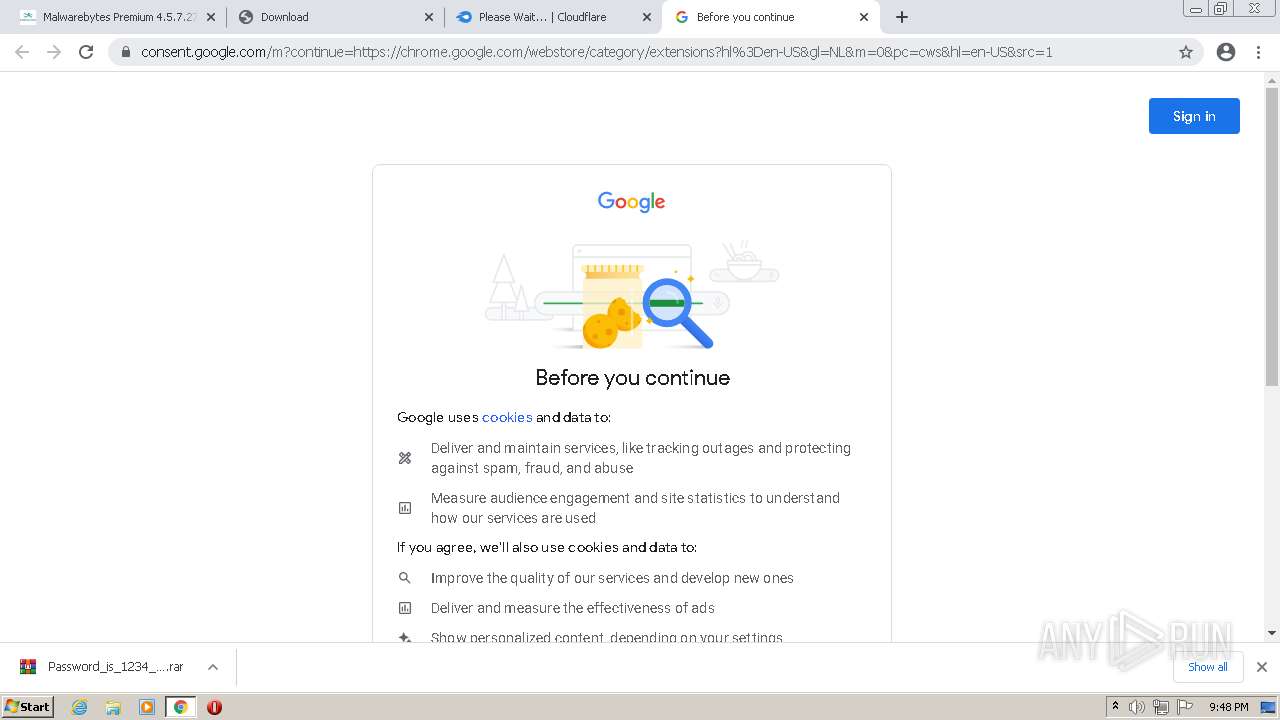Click the Measure audience engagement chart icon
Image resolution: width=1280 pixels, height=720 pixels.
point(405,508)
